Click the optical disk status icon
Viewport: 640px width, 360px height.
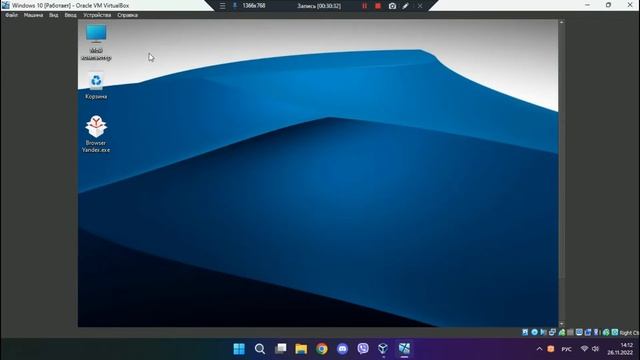(x=534, y=332)
